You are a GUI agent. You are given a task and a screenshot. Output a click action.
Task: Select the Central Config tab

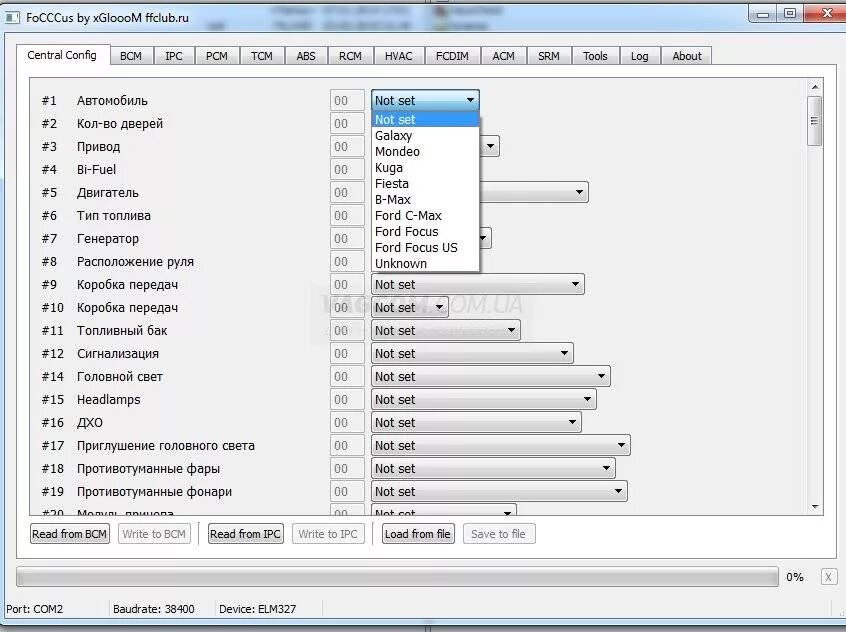62,55
